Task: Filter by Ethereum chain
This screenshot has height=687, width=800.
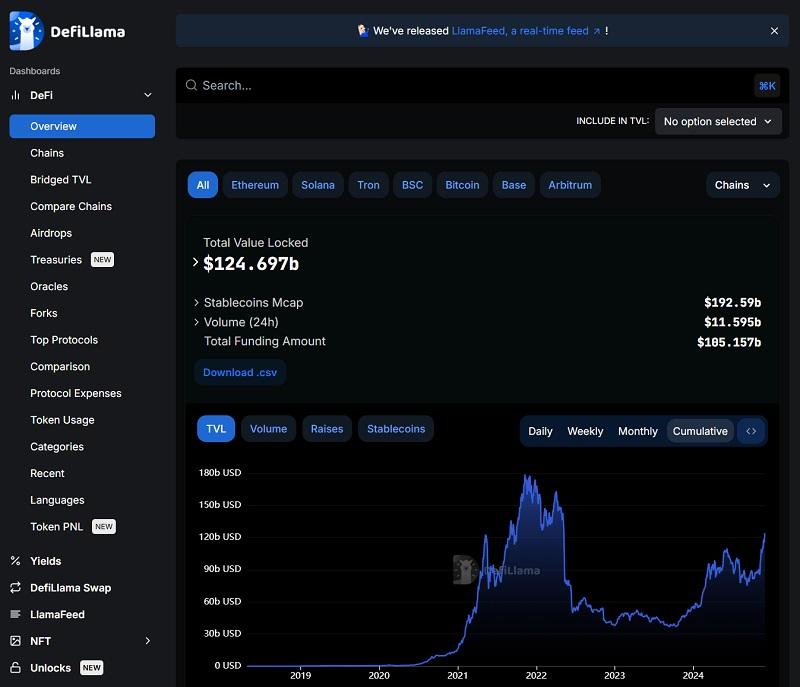Action: click(x=255, y=185)
